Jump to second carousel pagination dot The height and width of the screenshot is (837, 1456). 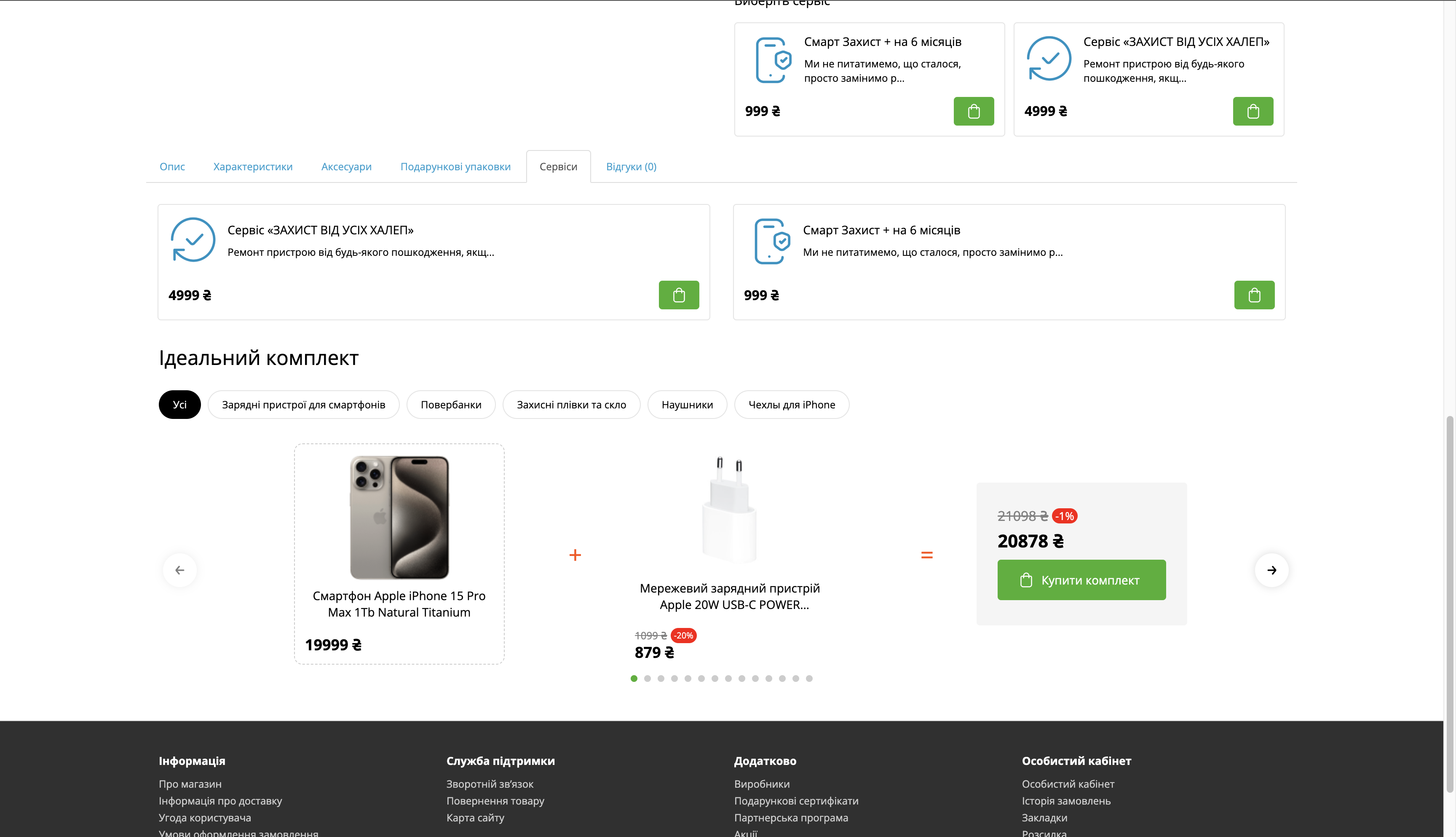click(648, 679)
